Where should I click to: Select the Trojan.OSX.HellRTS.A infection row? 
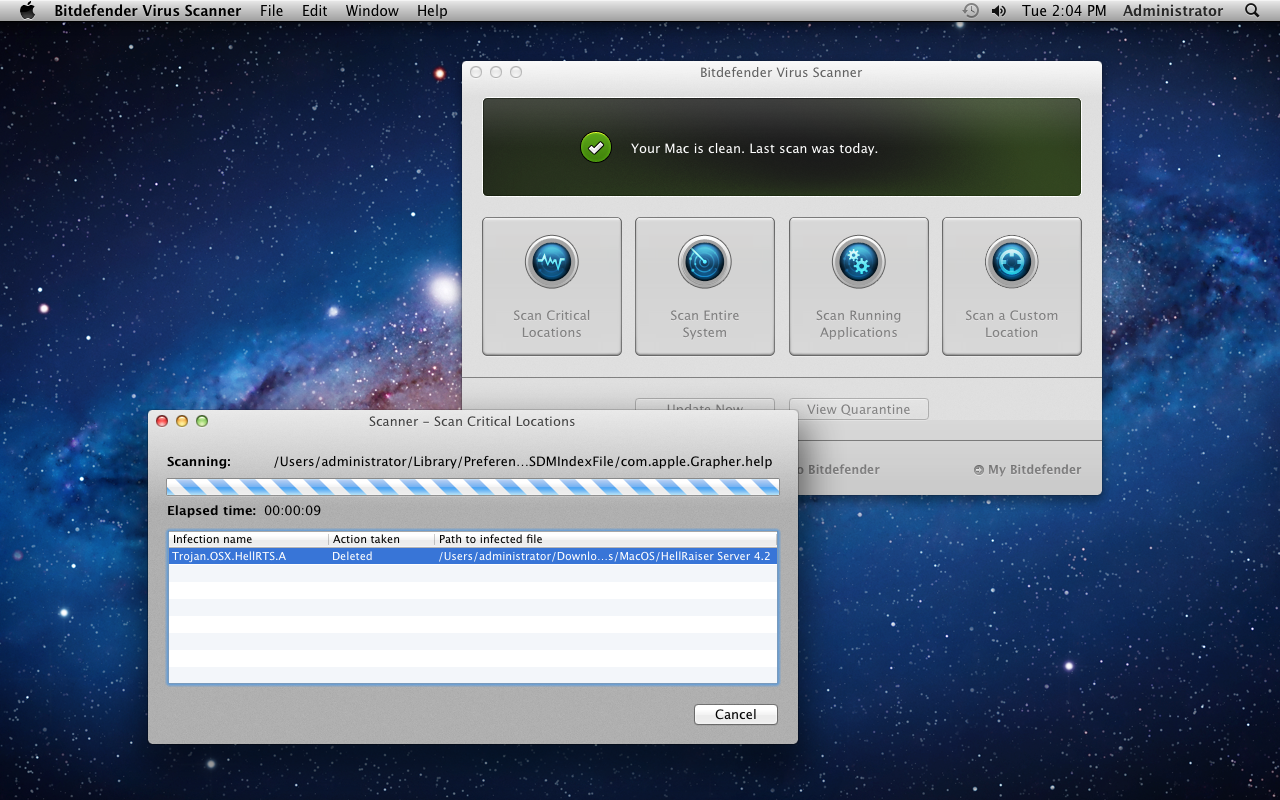(473, 556)
